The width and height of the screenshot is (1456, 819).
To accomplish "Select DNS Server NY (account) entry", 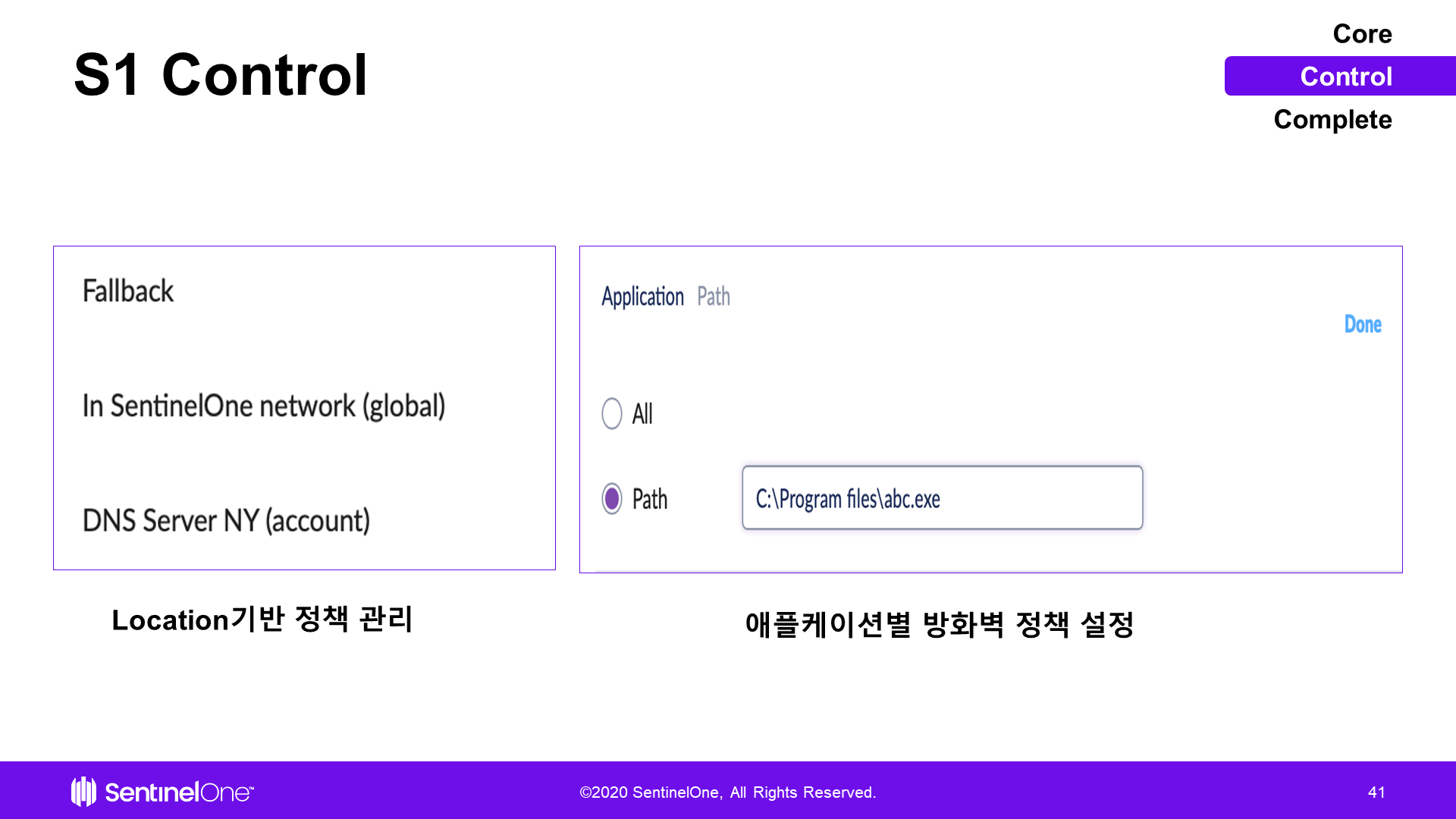I will 226,521.
